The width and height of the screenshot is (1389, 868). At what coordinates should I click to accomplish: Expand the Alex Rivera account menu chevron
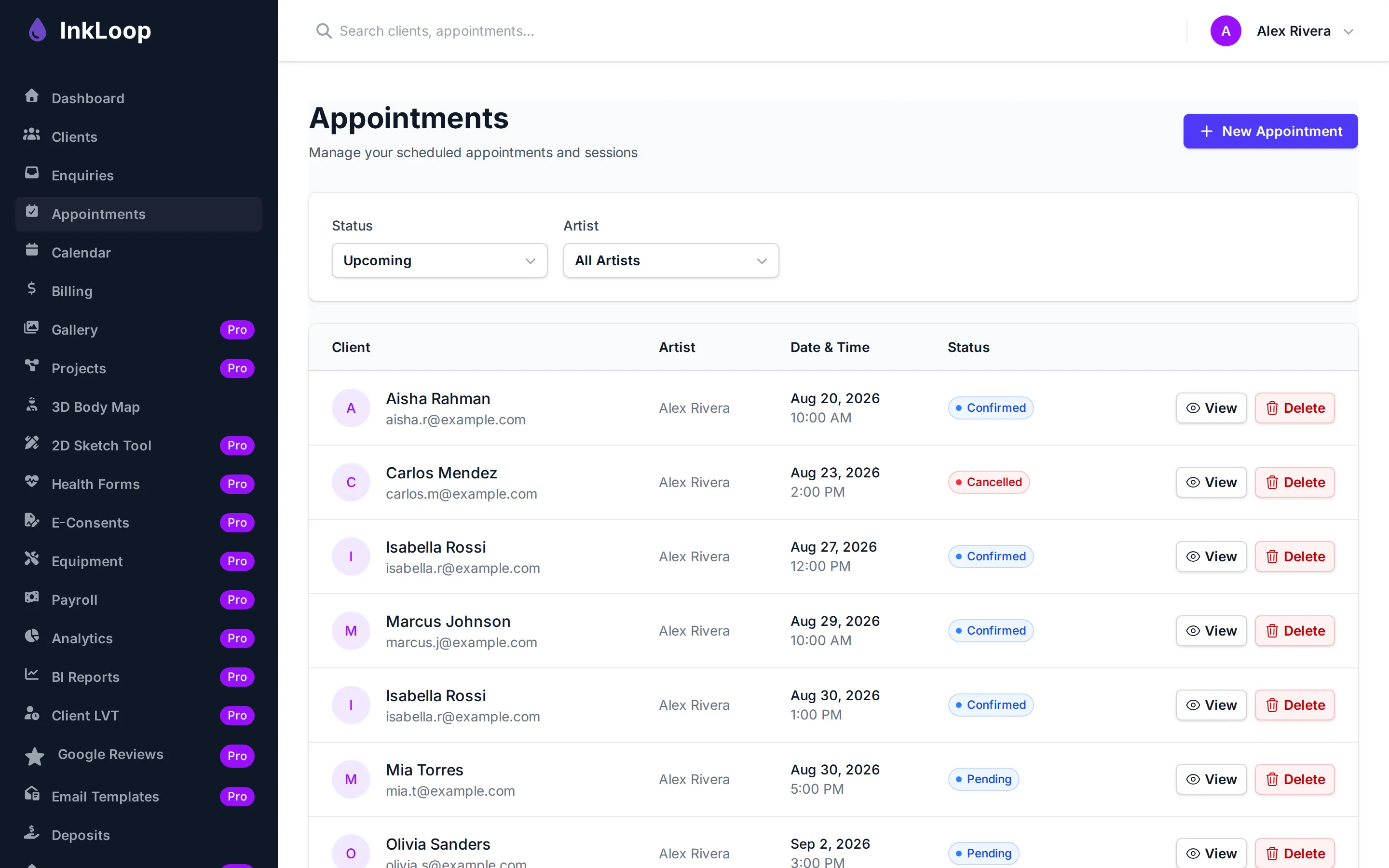1348,31
